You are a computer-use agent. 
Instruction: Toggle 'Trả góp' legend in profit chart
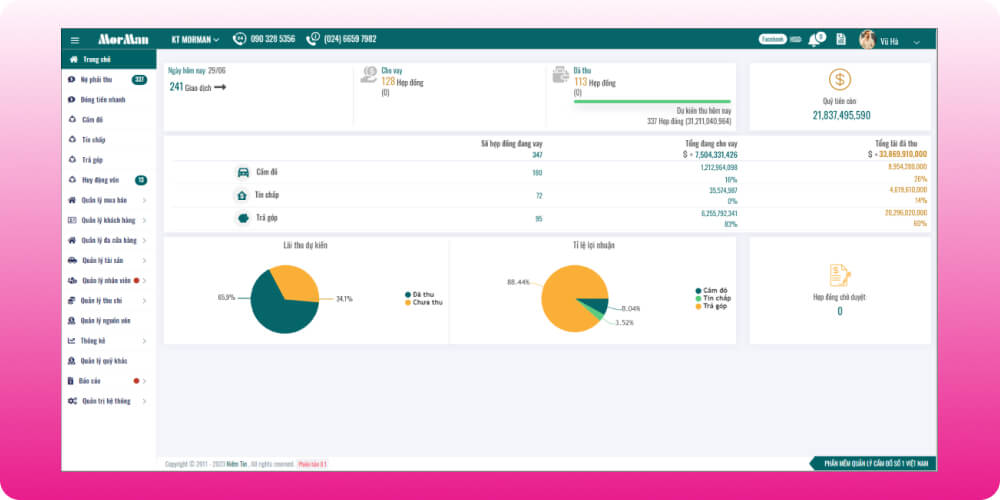click(x=714, y=306)
